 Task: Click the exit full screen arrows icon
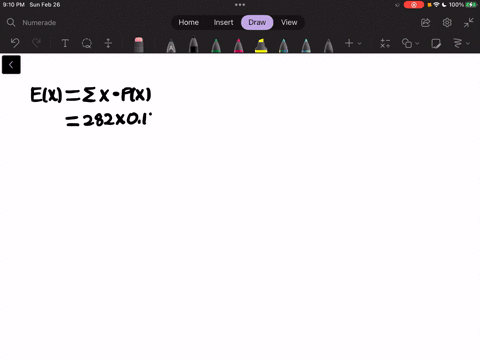point(468,23)
